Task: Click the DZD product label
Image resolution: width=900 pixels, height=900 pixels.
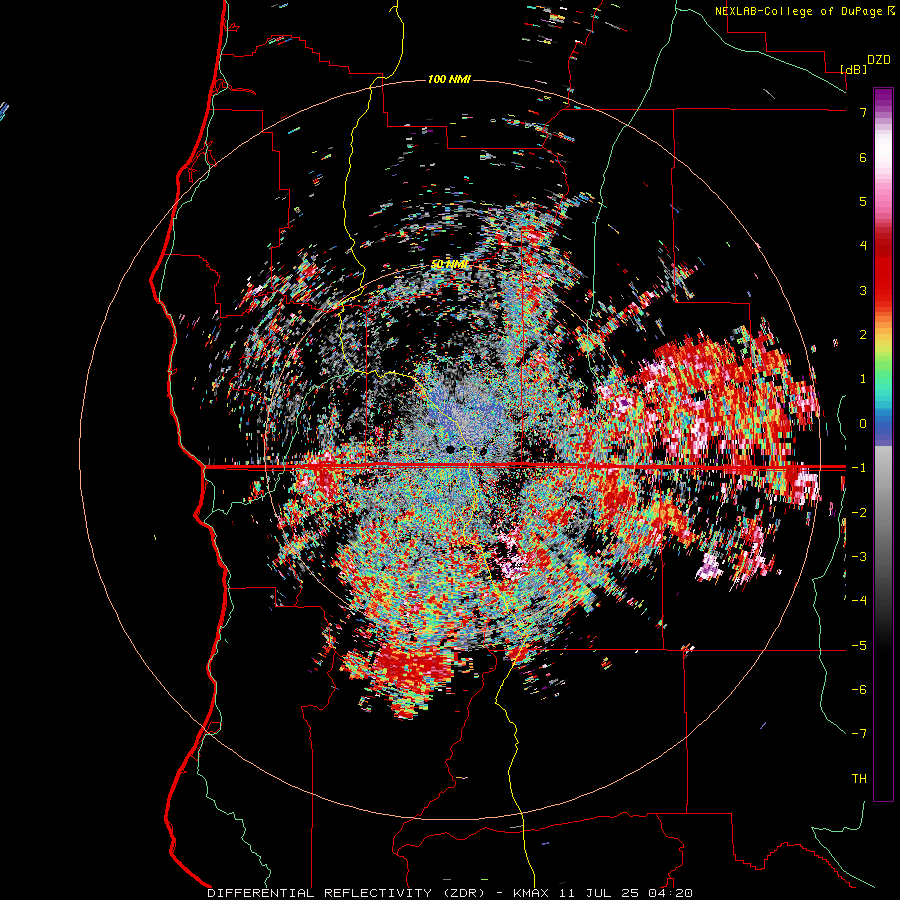Action: click(x=879, y=60)
